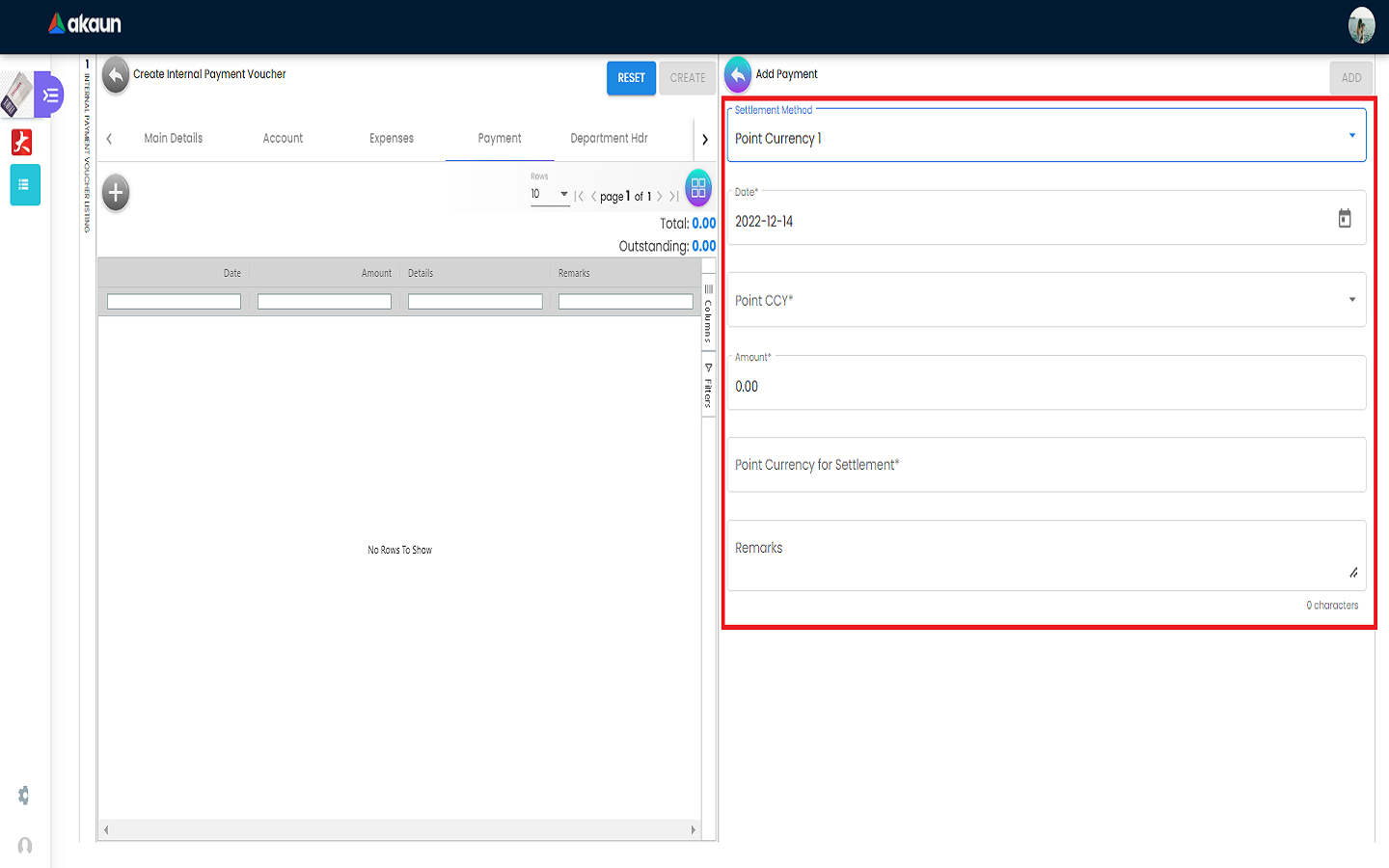Open the purple grid view icon
Viewport: 1389px width, 868px height.
[698, 188]
